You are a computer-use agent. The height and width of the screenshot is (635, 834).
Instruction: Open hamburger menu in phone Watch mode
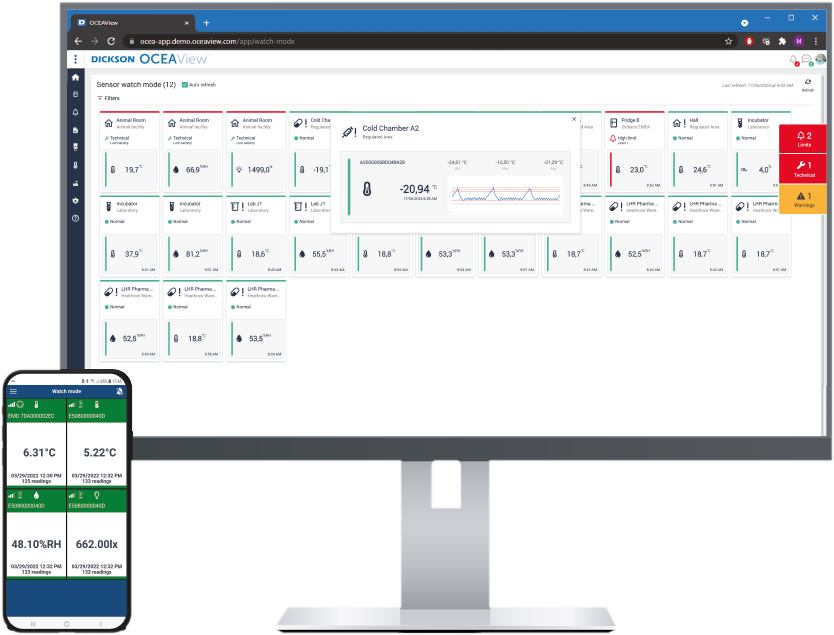13,391
